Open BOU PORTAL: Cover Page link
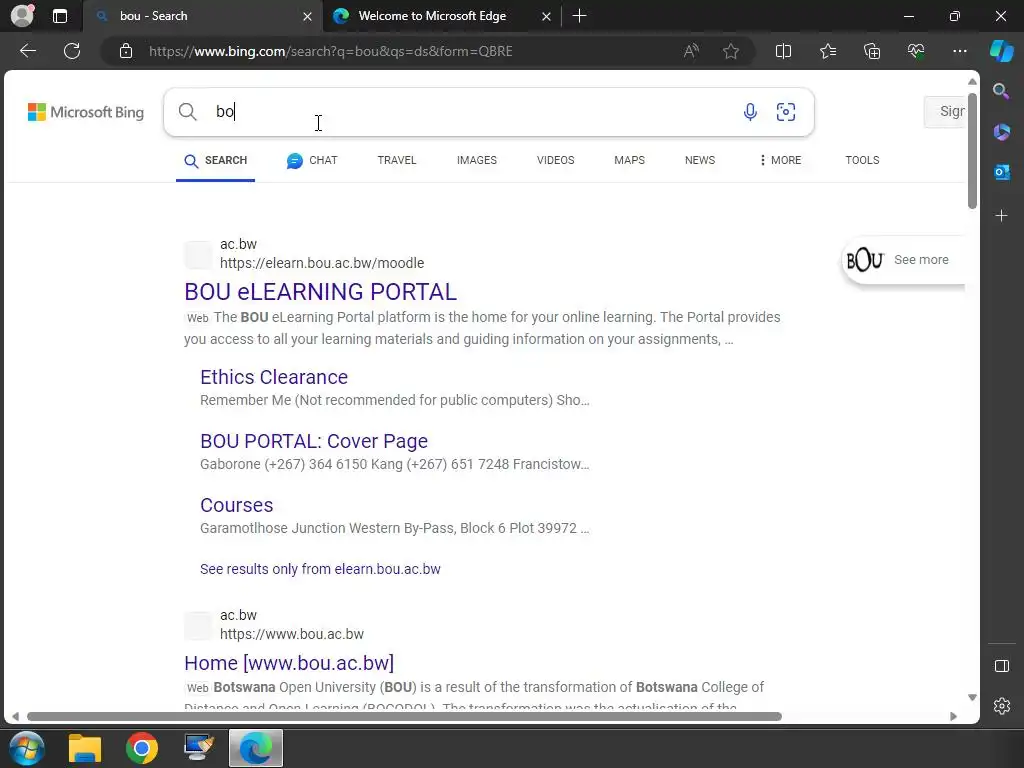Screen dimensions: 1024x768 click(313, 441)
